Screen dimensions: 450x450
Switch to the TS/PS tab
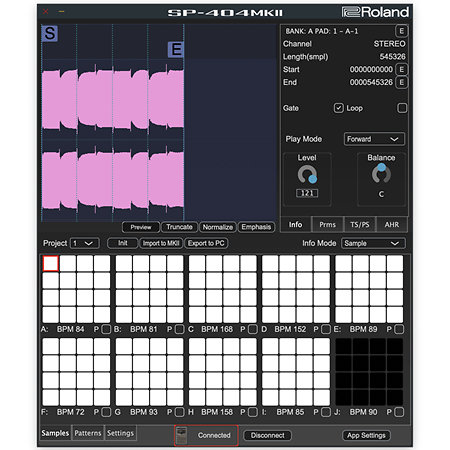360,225
